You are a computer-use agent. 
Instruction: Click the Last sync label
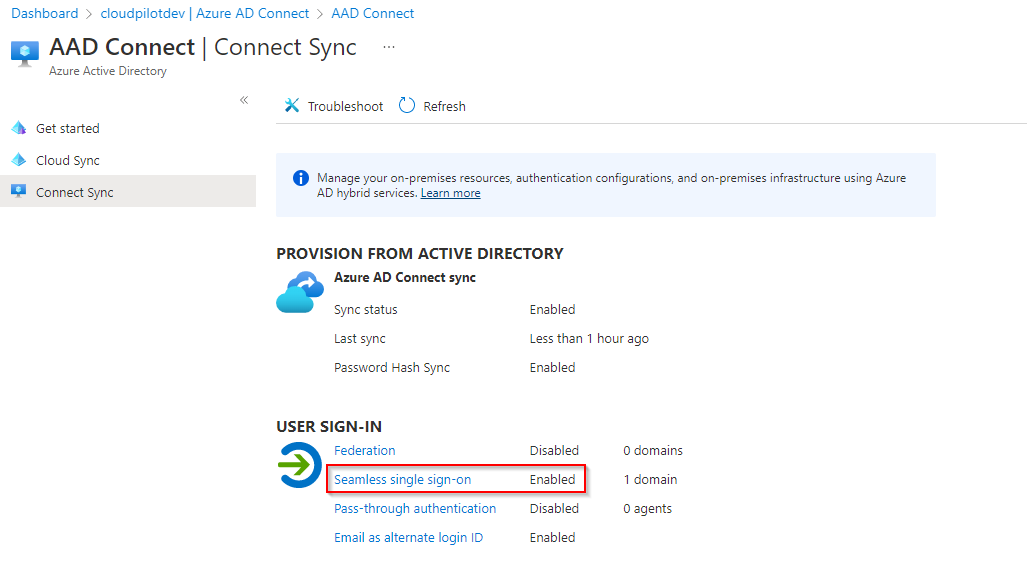pyautogui.click(x=360, y=339)
